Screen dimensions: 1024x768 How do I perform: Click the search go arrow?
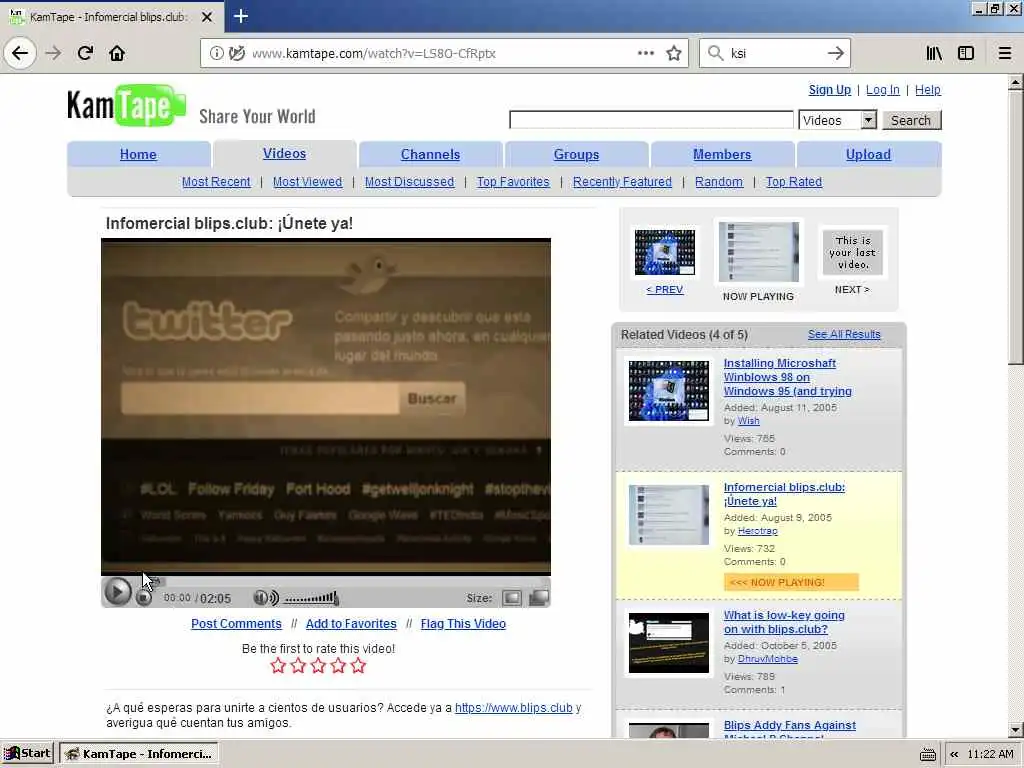coord(835,53)
